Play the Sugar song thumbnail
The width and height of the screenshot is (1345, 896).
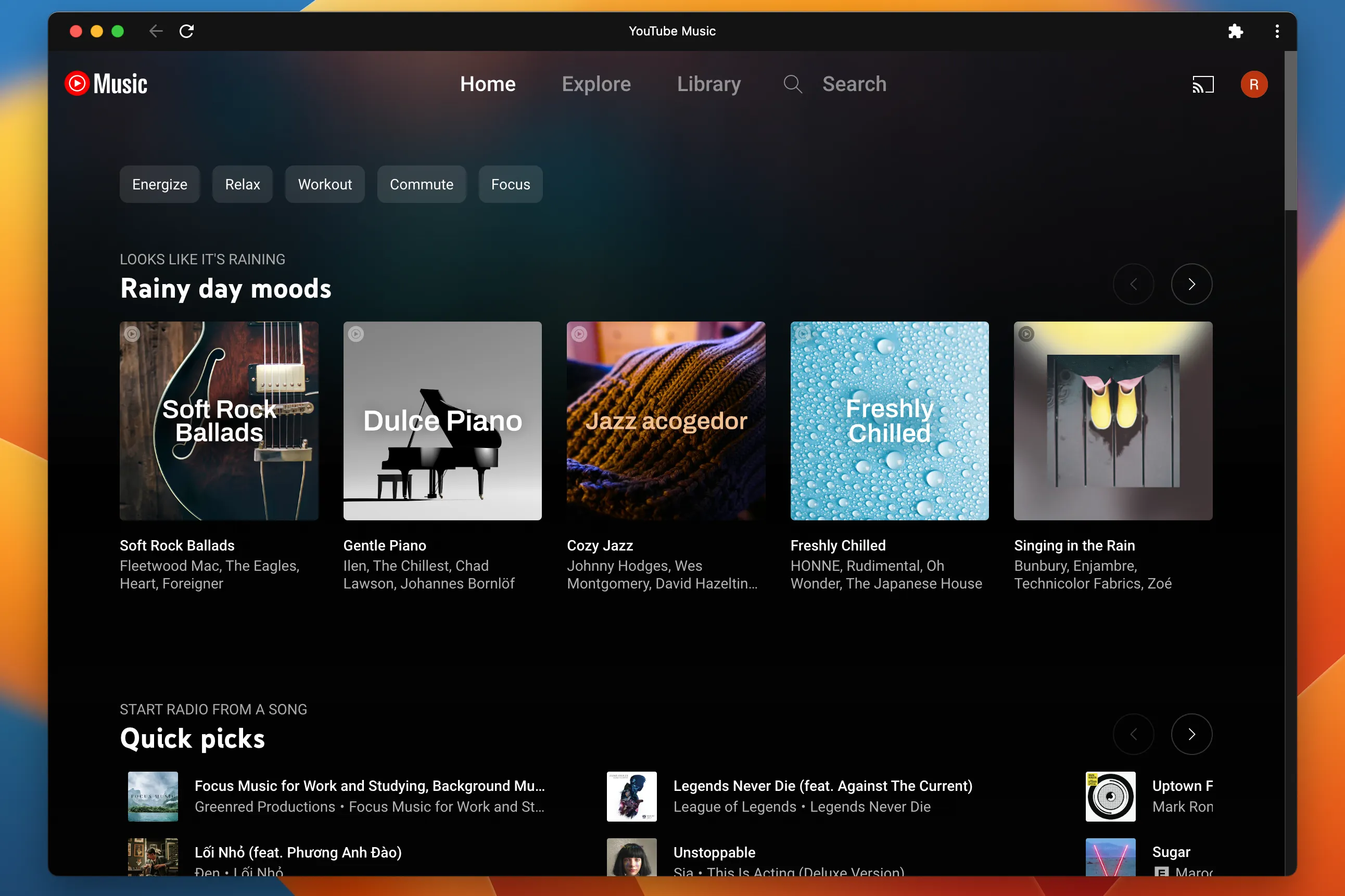tap(1110, 856)
